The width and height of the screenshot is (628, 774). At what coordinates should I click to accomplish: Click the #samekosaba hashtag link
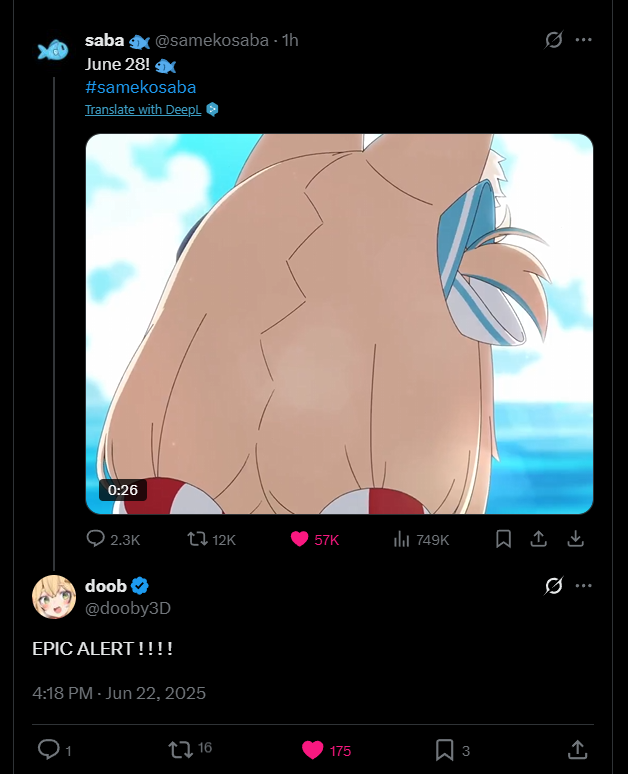140,88
